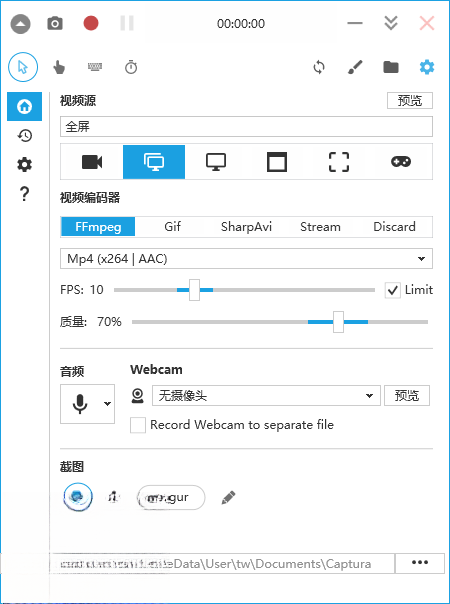
Task: Expand the microphone audio dropdown arrow
Action: (107, 404)
